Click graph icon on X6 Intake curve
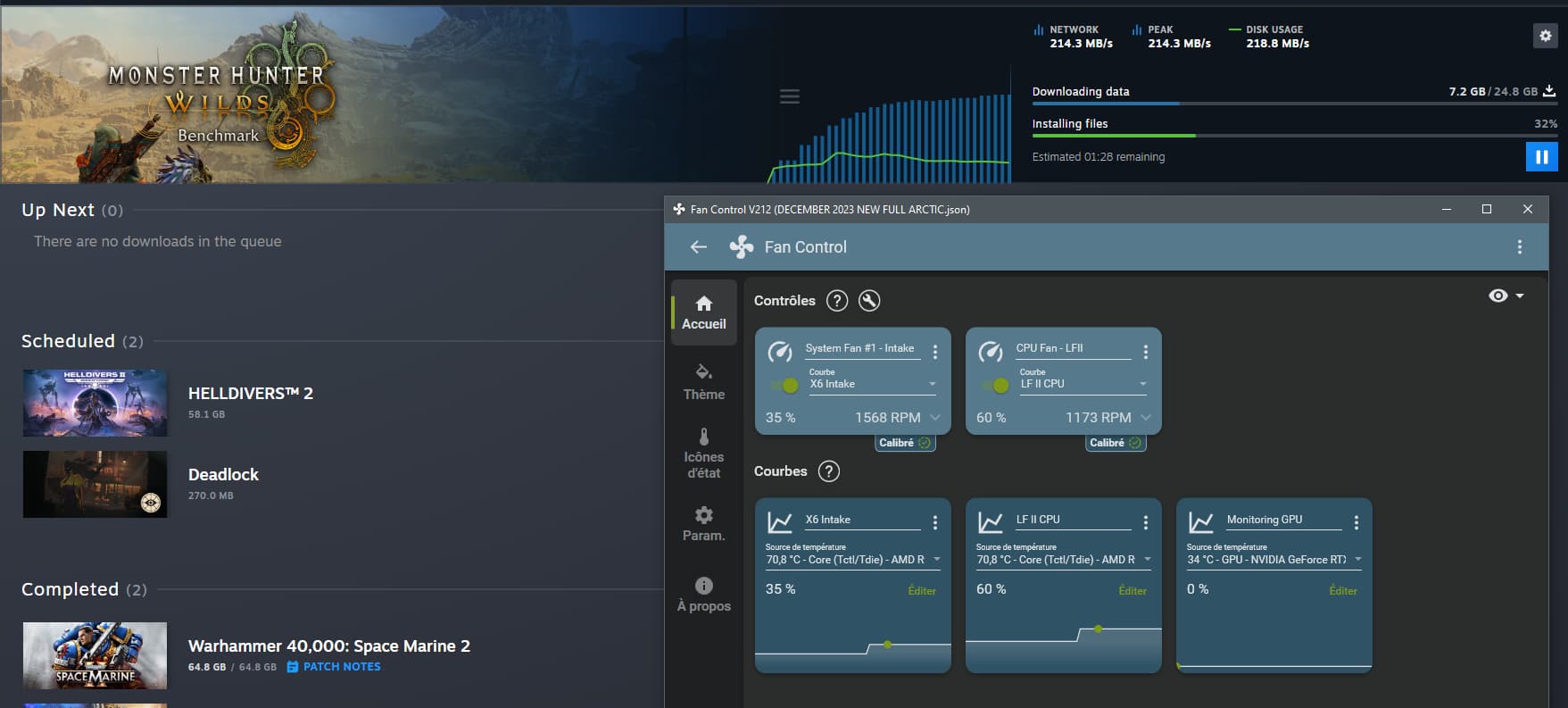The height and width of the screenshot is (708, 1568). 780,522
